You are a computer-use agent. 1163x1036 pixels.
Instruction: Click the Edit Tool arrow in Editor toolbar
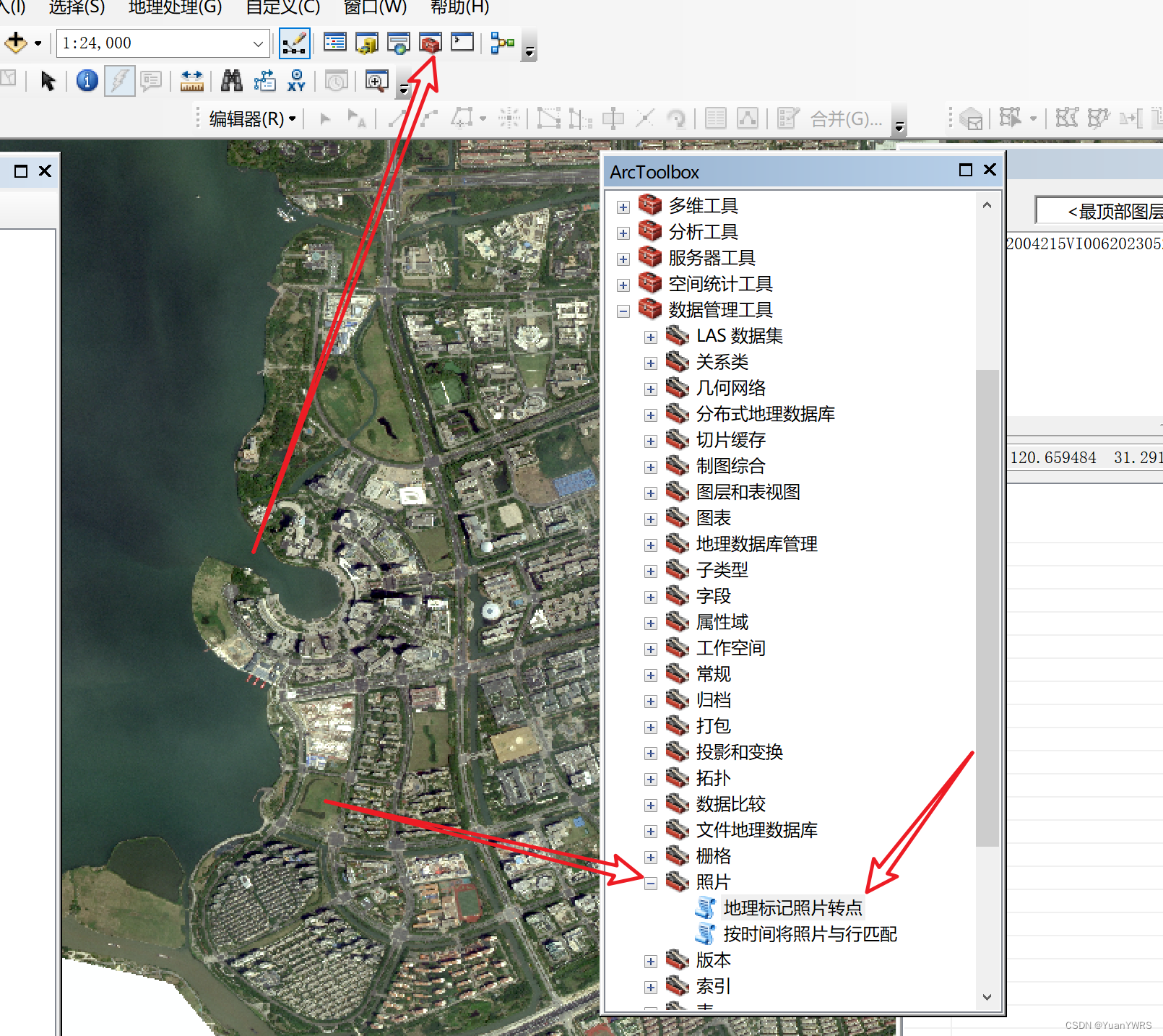(x=325, y=118)
